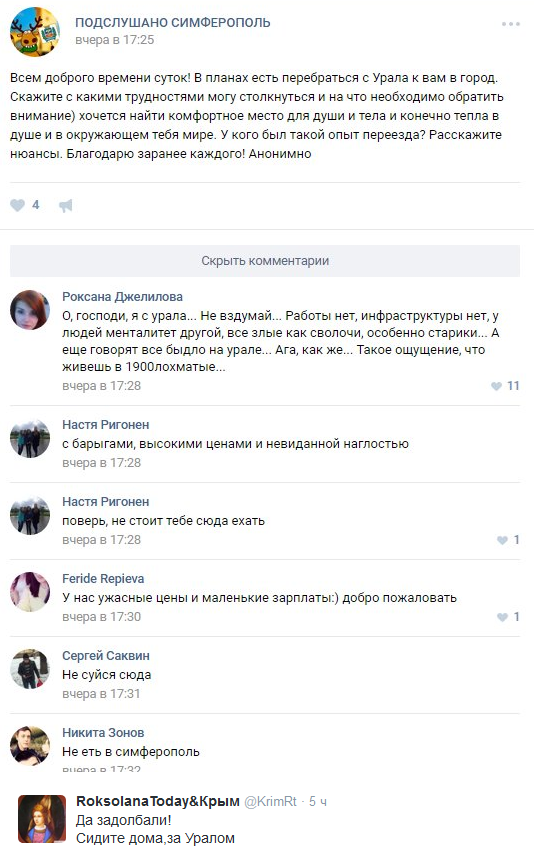Viewport: 534px width, 850px height.
Task: Open Никита Зонов's avatar
Action: [30, 745]
